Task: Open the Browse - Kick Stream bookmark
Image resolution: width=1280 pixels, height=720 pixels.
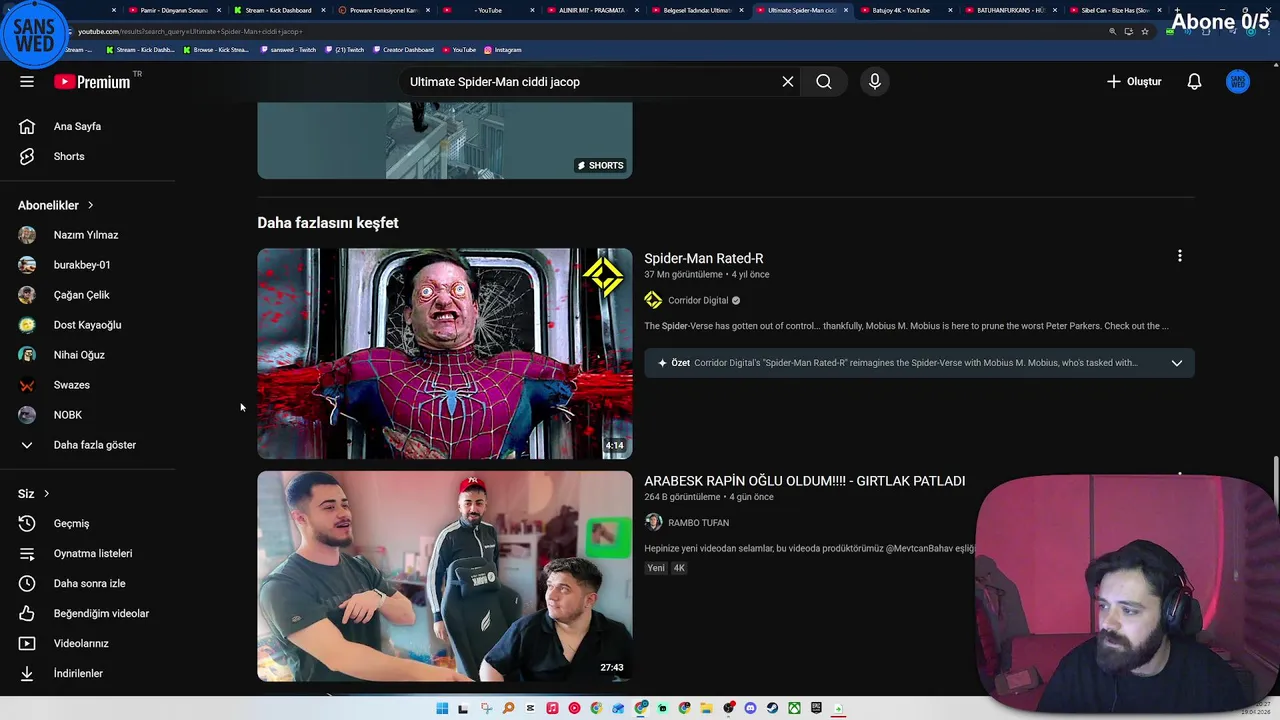Action: 215,50
